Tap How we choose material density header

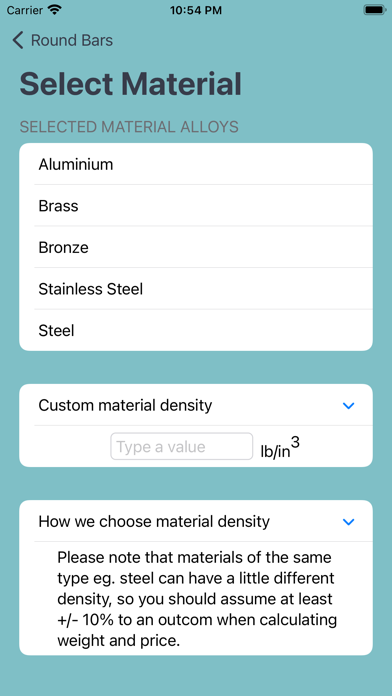[x=196, y=521]
